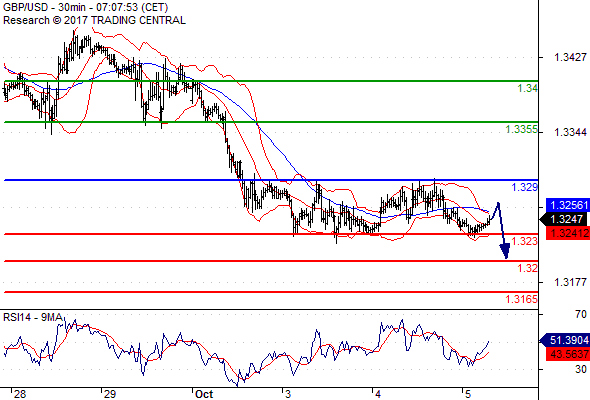
Task: Click the black 1.3247 current price tag
Action: [564, 219]
